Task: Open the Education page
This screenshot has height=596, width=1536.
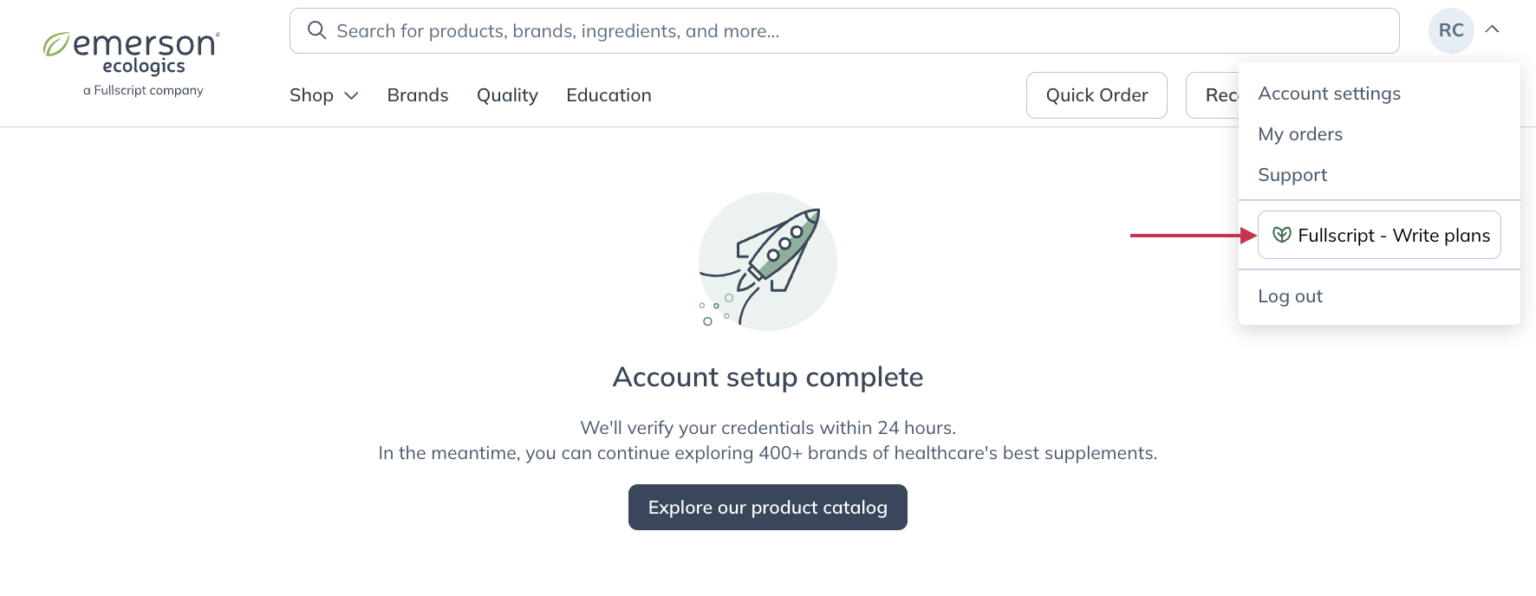Action: (x=608, y=95)
